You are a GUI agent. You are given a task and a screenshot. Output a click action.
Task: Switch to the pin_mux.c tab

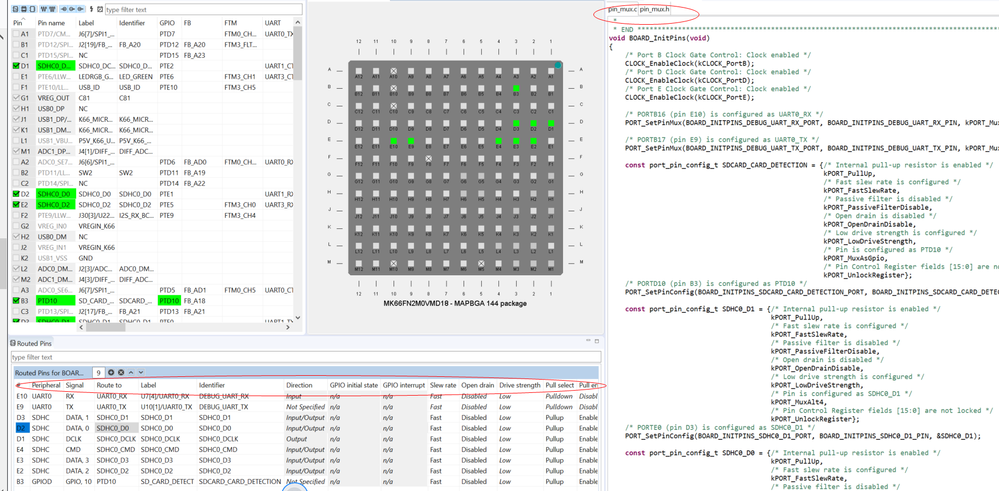[621, 10]
